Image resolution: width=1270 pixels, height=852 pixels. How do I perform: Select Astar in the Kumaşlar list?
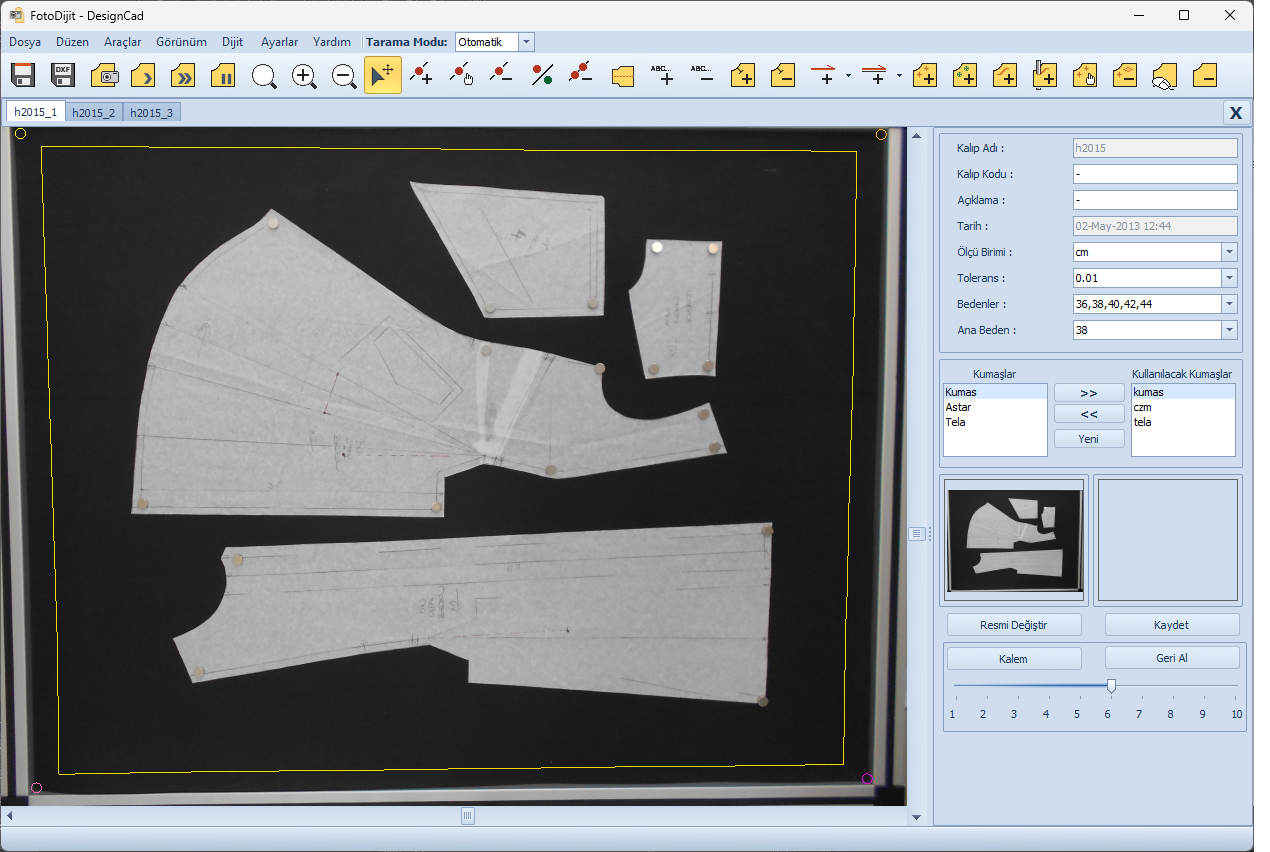pos(958,407)
